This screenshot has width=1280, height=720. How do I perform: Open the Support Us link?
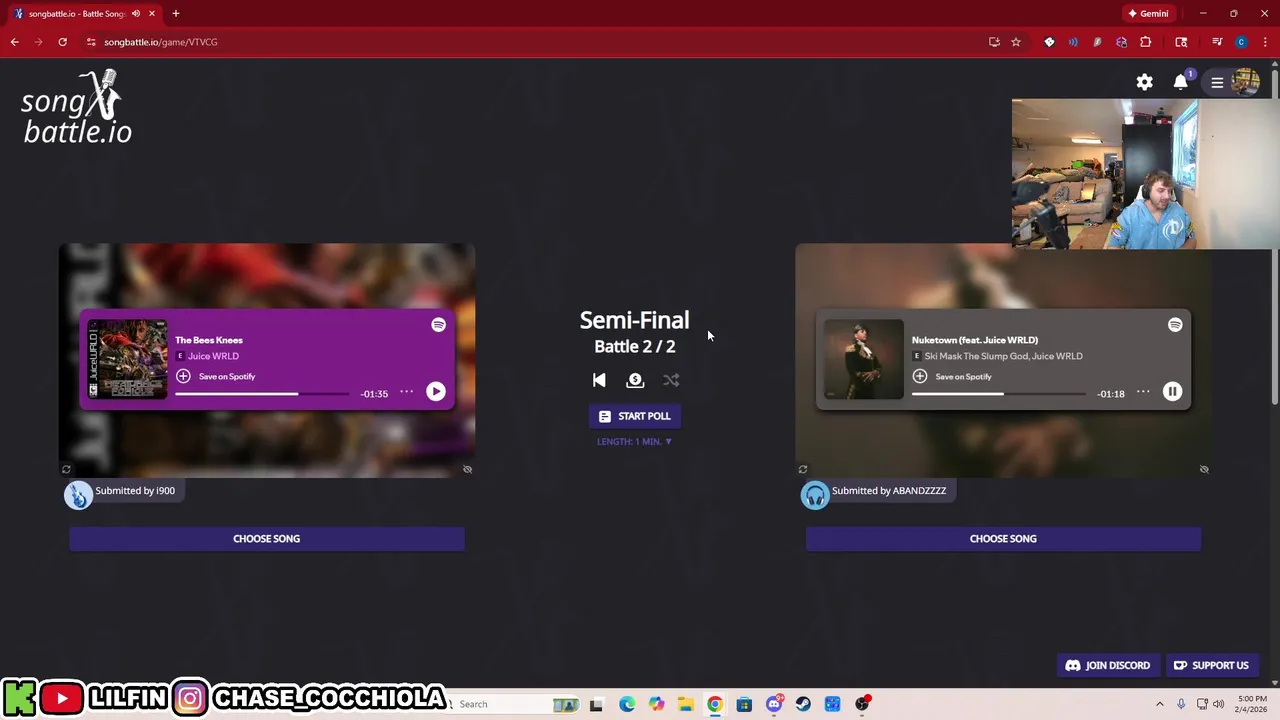tap(1211, 665)
